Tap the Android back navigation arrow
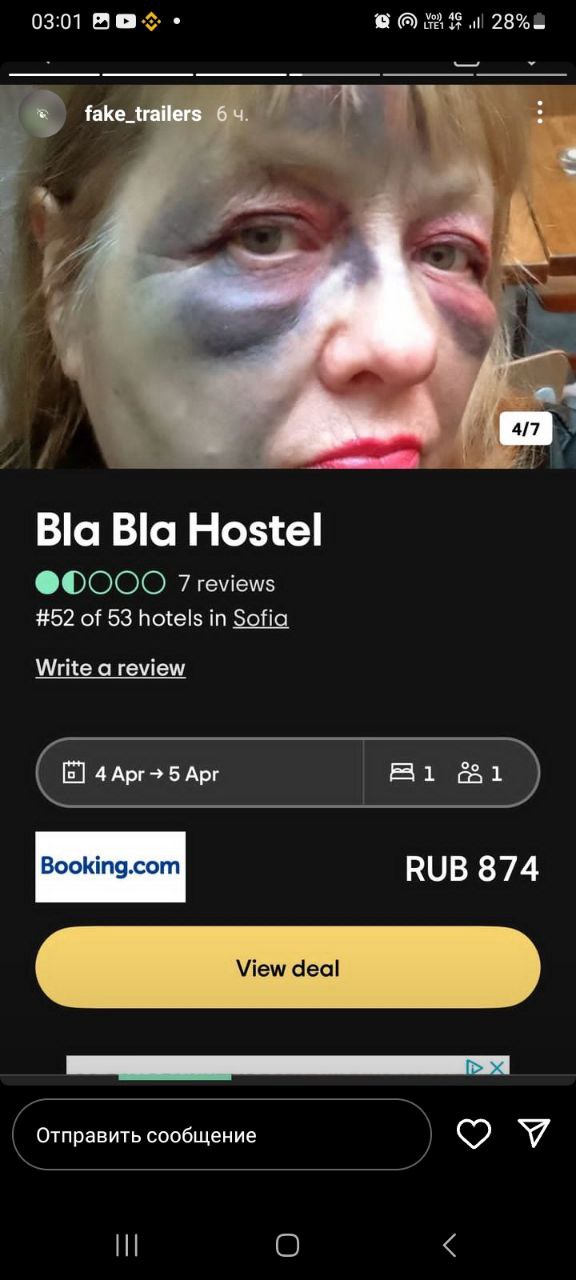Image resolution: width=576 pixels, height=1280 pixels. tap(449, 1244)
